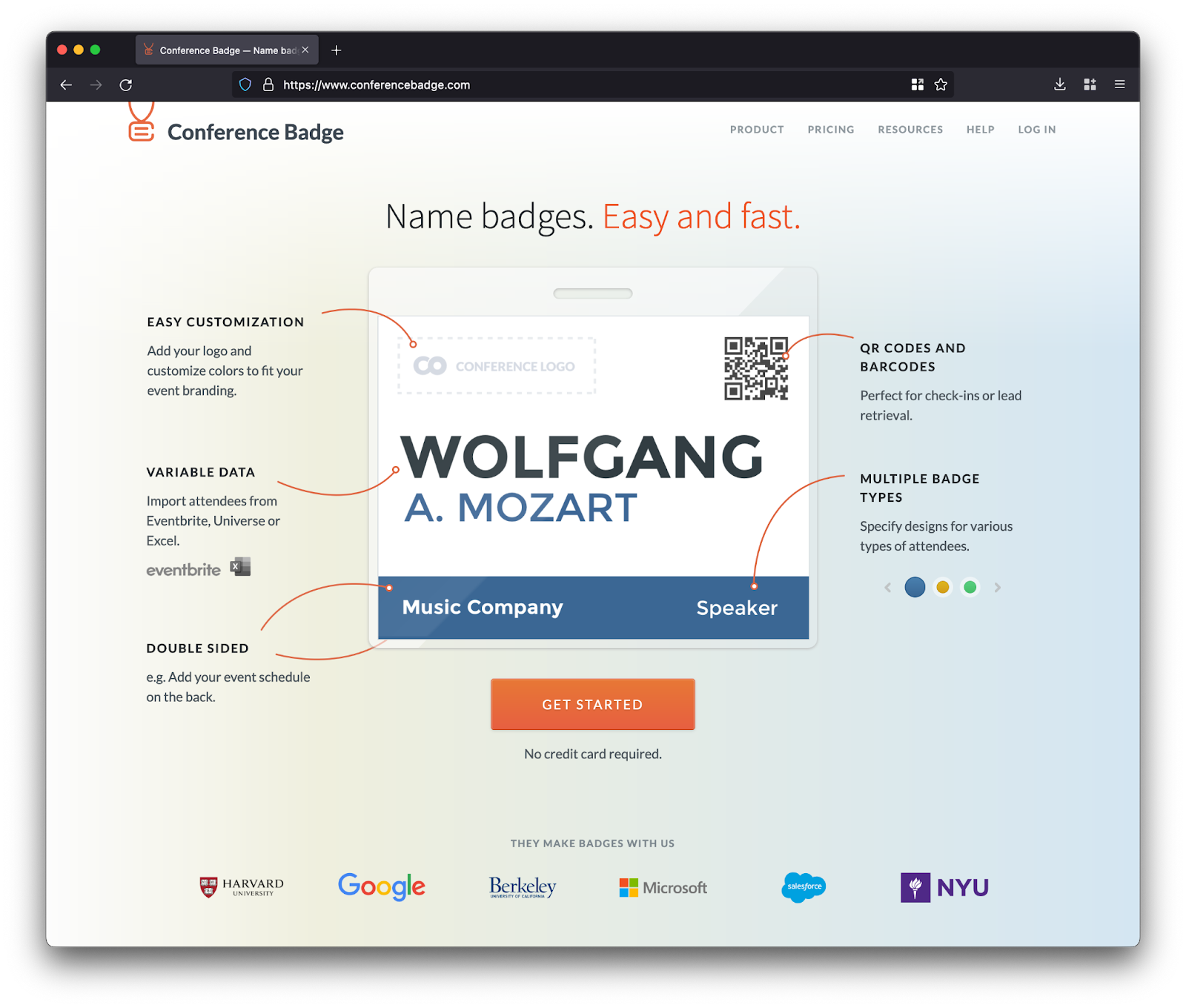Click the 'No credit card required.' text
Viewport: 1186px width, 1008px height.
tap(593, 754)
